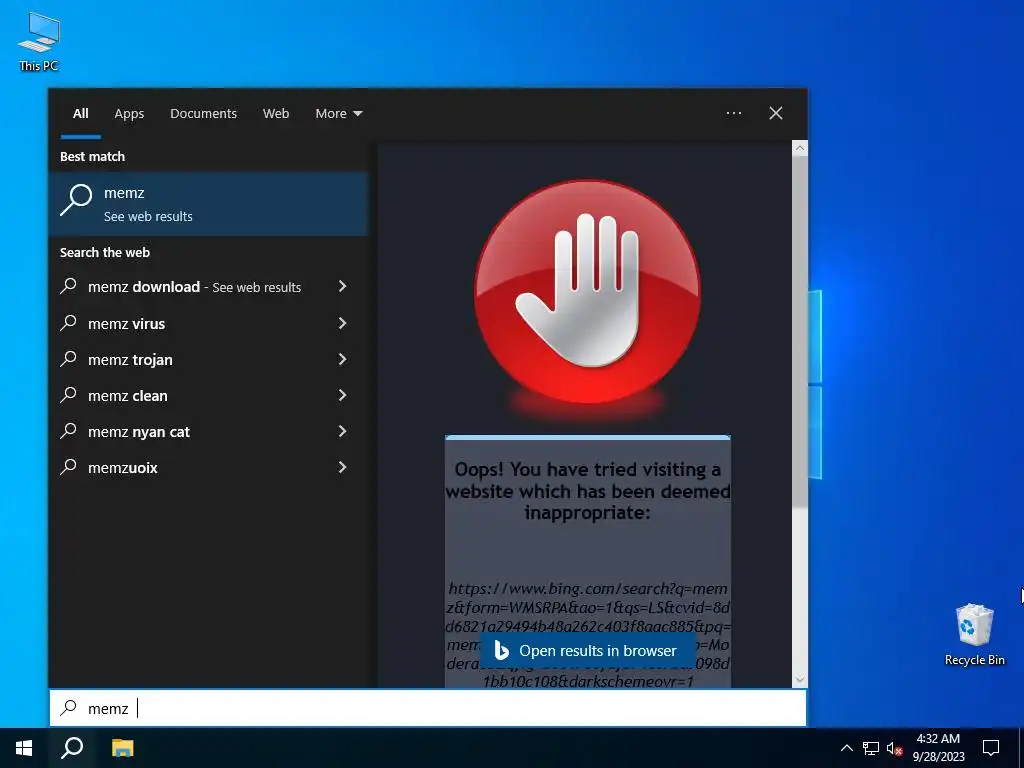Close the search panel with X
Screen dimensions: 1024x768
coord(776,113)
